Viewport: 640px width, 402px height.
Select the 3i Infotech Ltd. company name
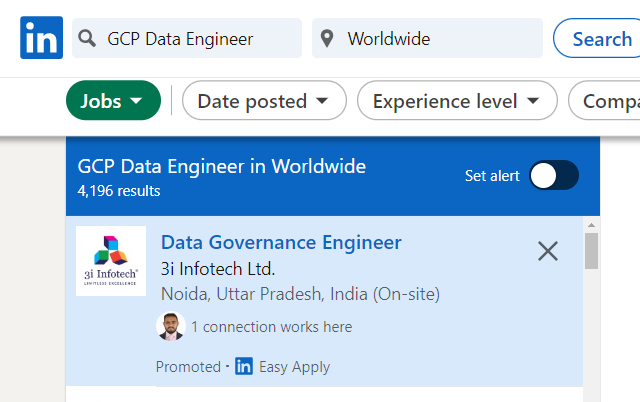click(217, 268)
